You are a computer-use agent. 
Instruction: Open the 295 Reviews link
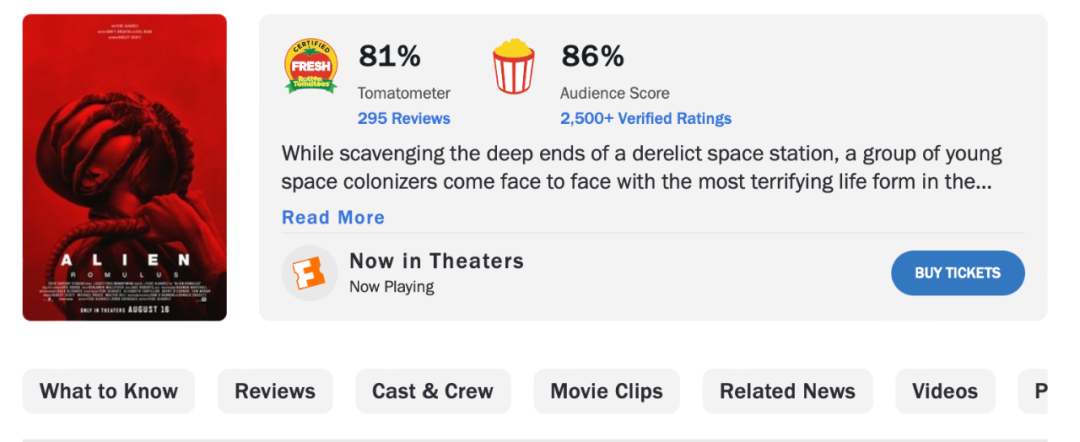[x=404, y=118]
